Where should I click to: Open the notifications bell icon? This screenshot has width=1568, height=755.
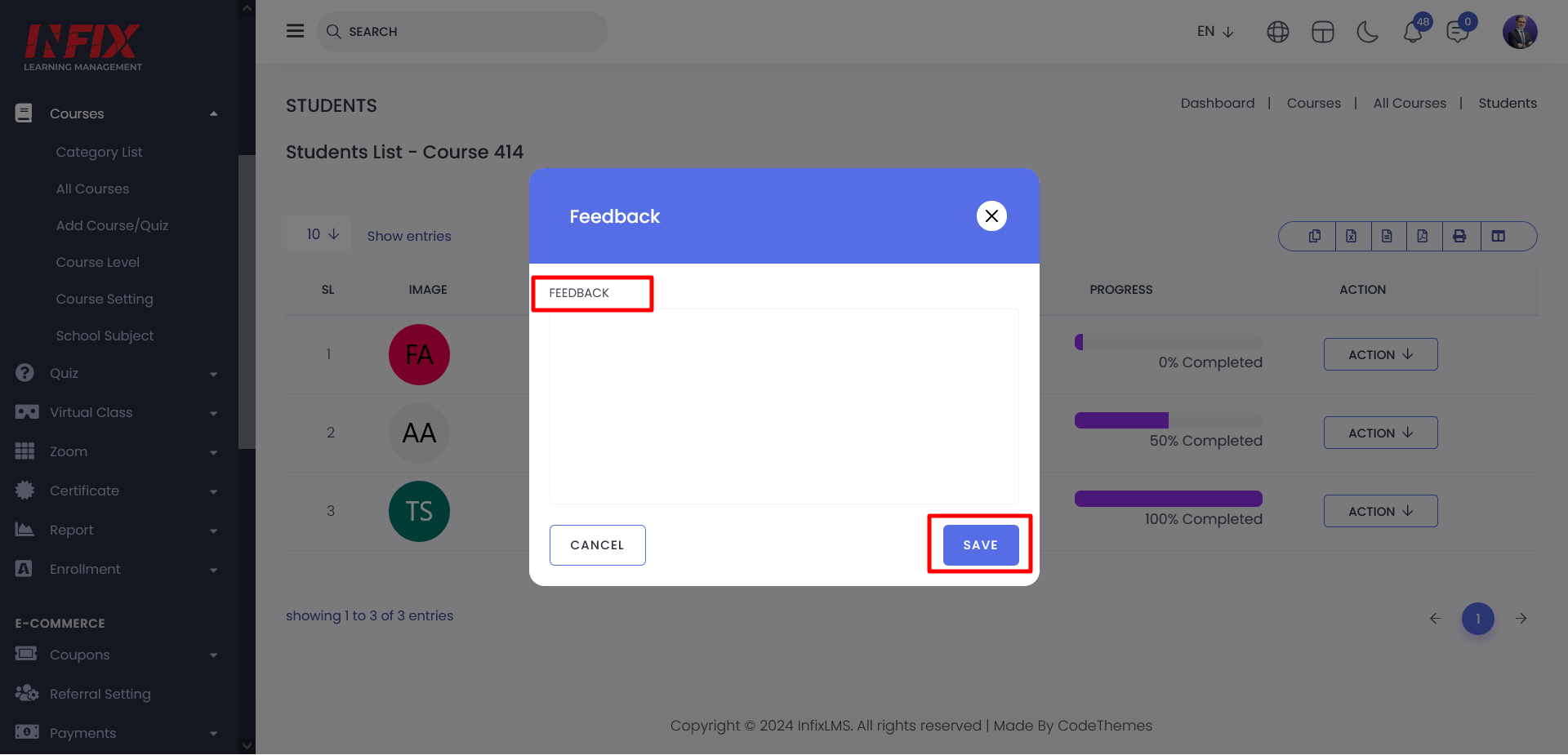[1413, 33]
